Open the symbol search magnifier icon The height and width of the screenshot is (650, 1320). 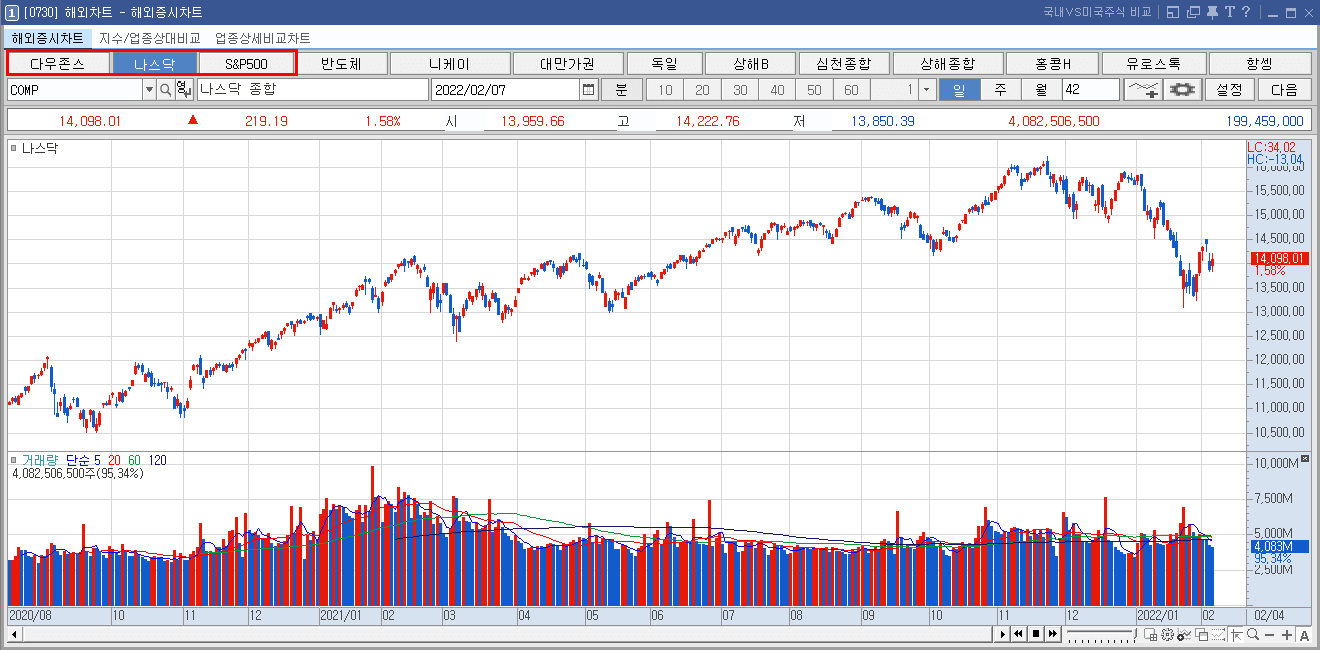pyautogui.click(x=165, y=90)
